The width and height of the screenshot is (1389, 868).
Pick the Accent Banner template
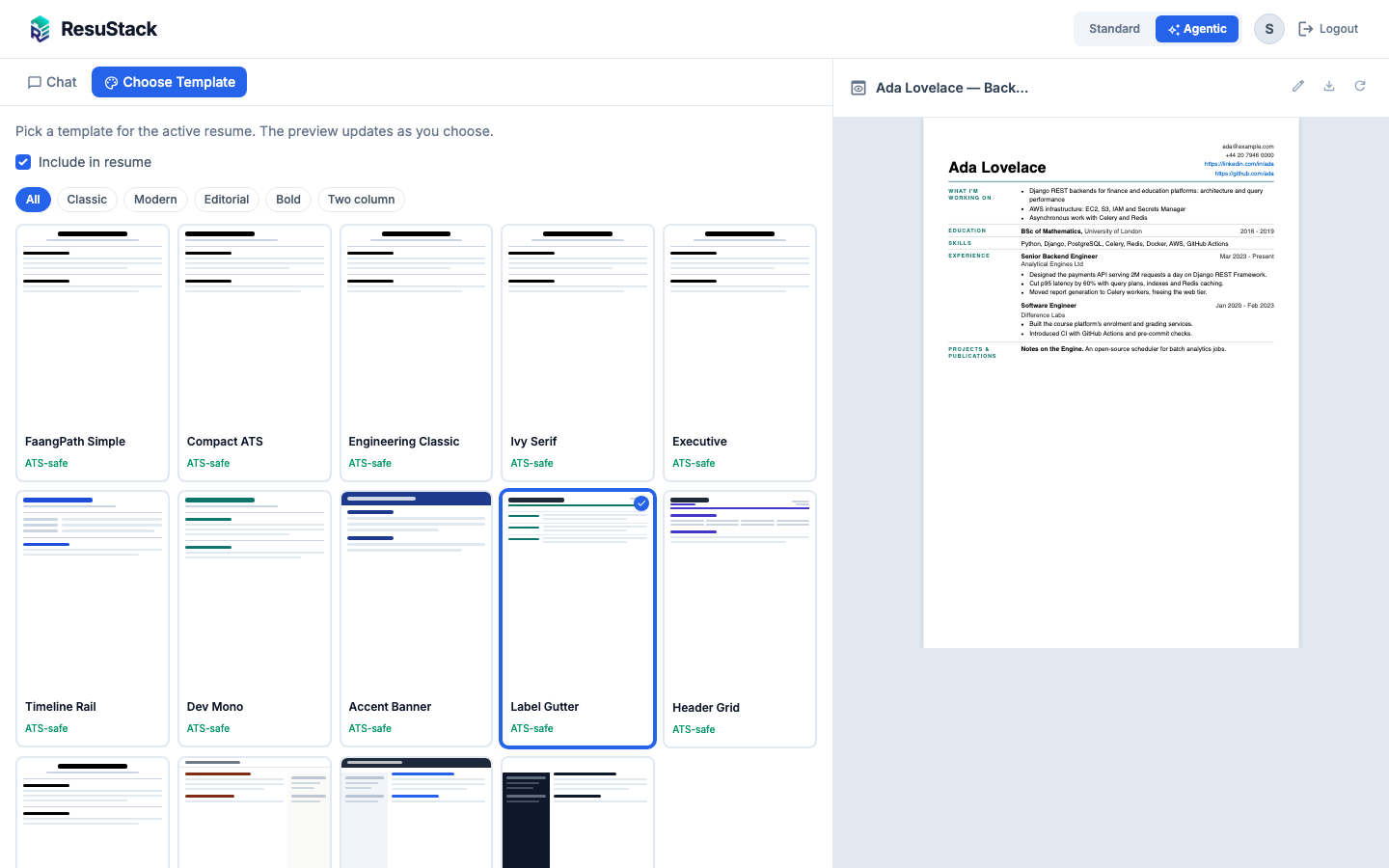click(x=417, y=618)
